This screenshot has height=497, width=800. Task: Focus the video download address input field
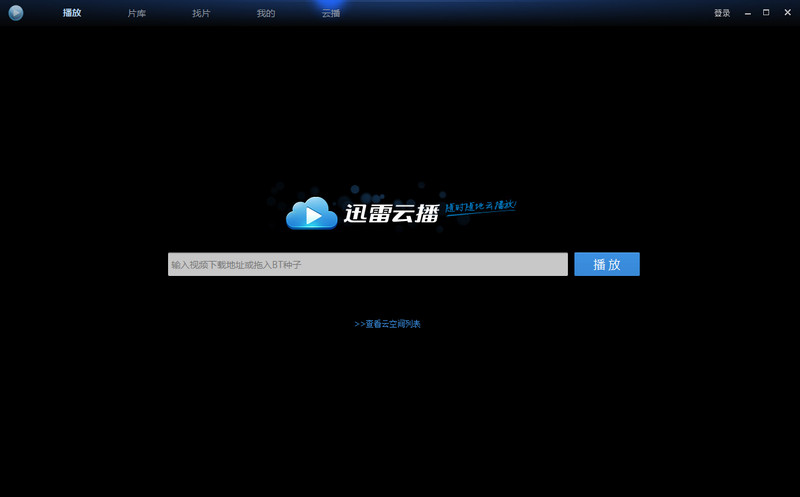[368, 264]
